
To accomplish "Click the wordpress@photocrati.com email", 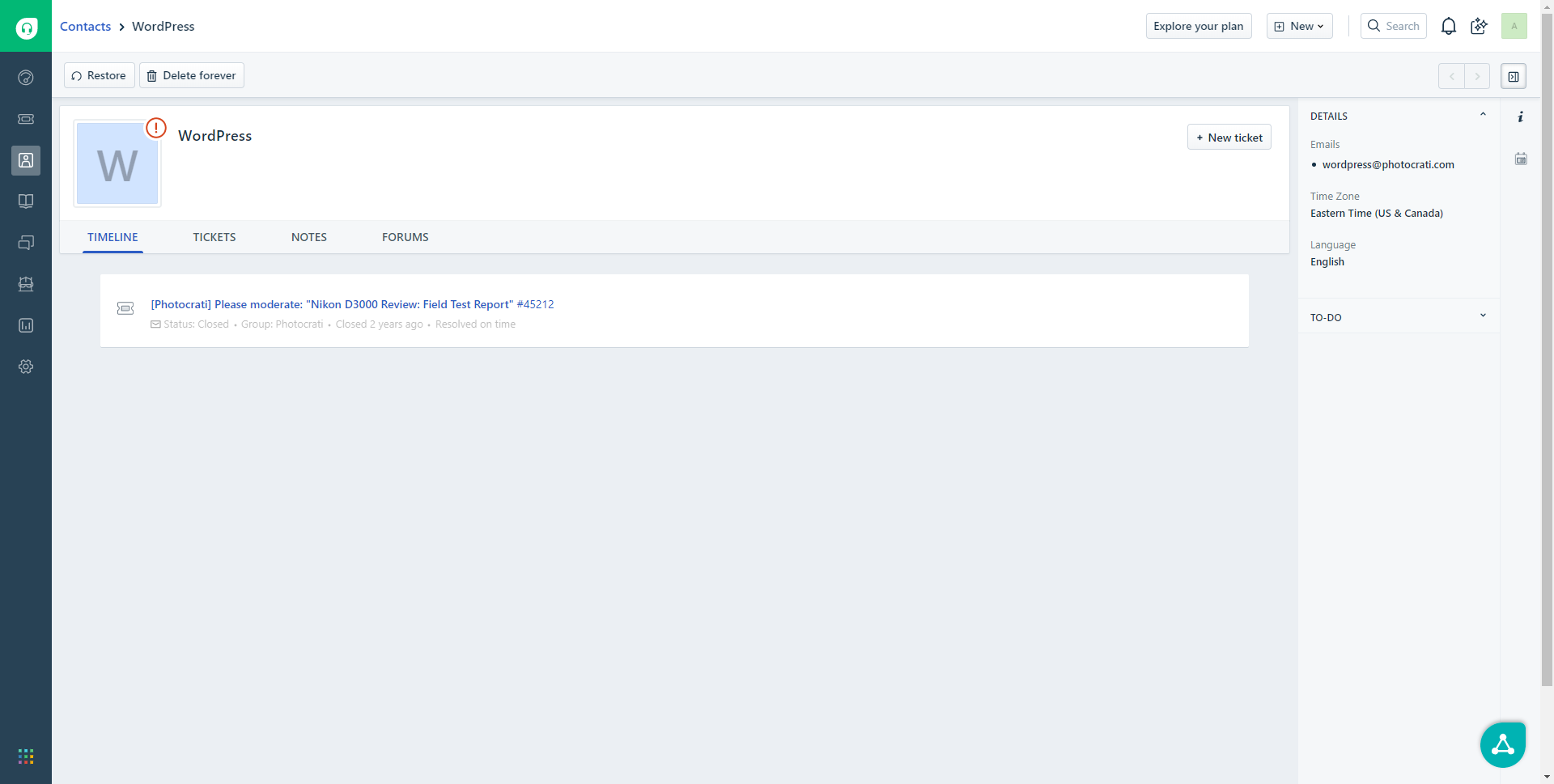I will click(1388, 164).
